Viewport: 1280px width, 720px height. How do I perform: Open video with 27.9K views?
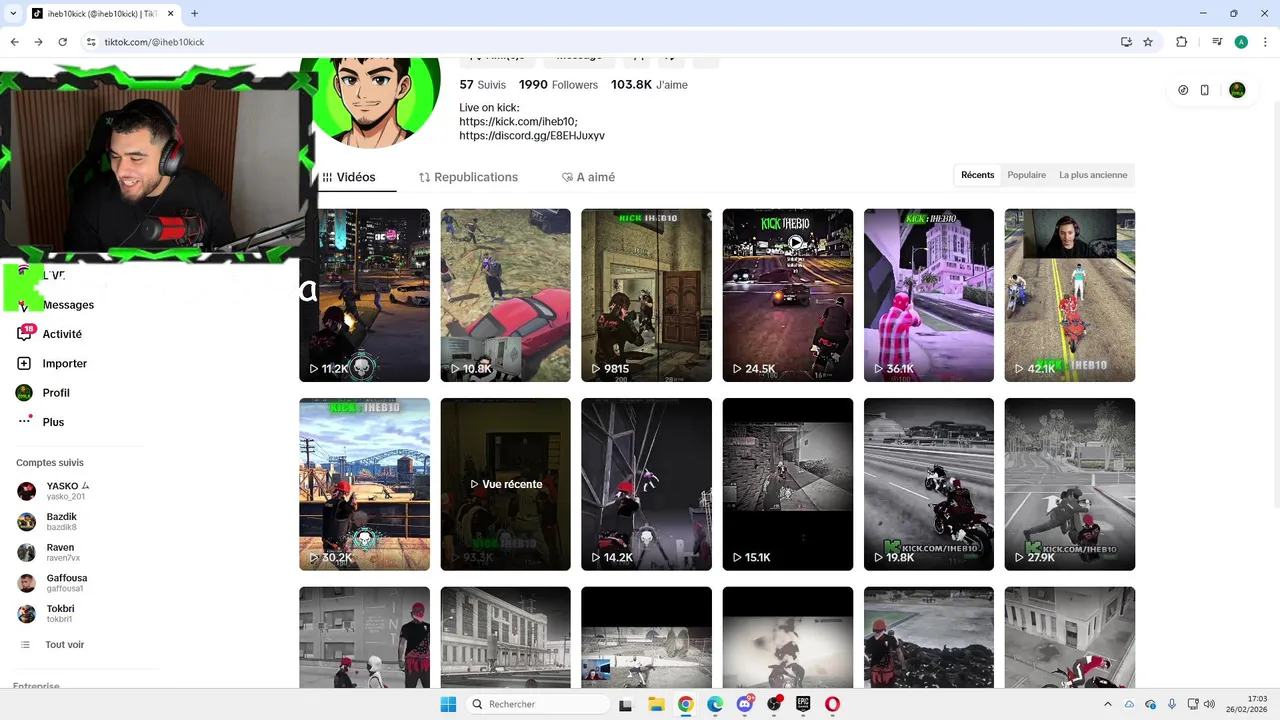(x=1070, y=484)
